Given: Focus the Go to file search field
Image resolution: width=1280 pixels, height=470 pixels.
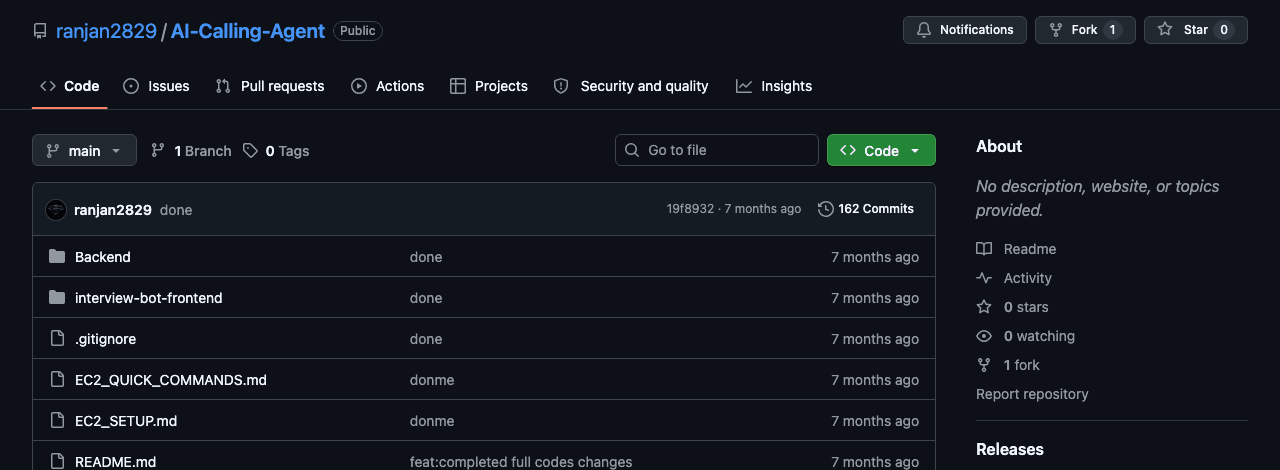Looking at the screenshot, I should pyautogui.click(x=717, y=150).
